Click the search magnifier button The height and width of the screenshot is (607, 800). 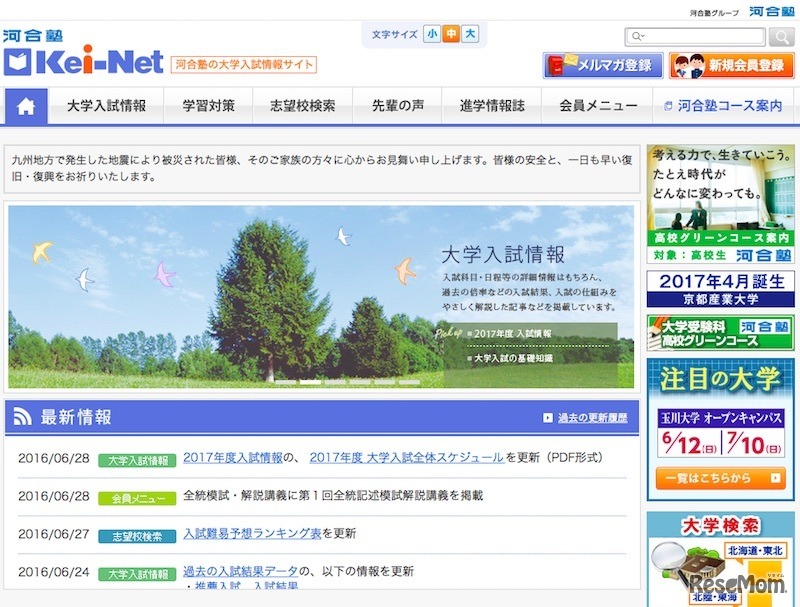point(781,37)
